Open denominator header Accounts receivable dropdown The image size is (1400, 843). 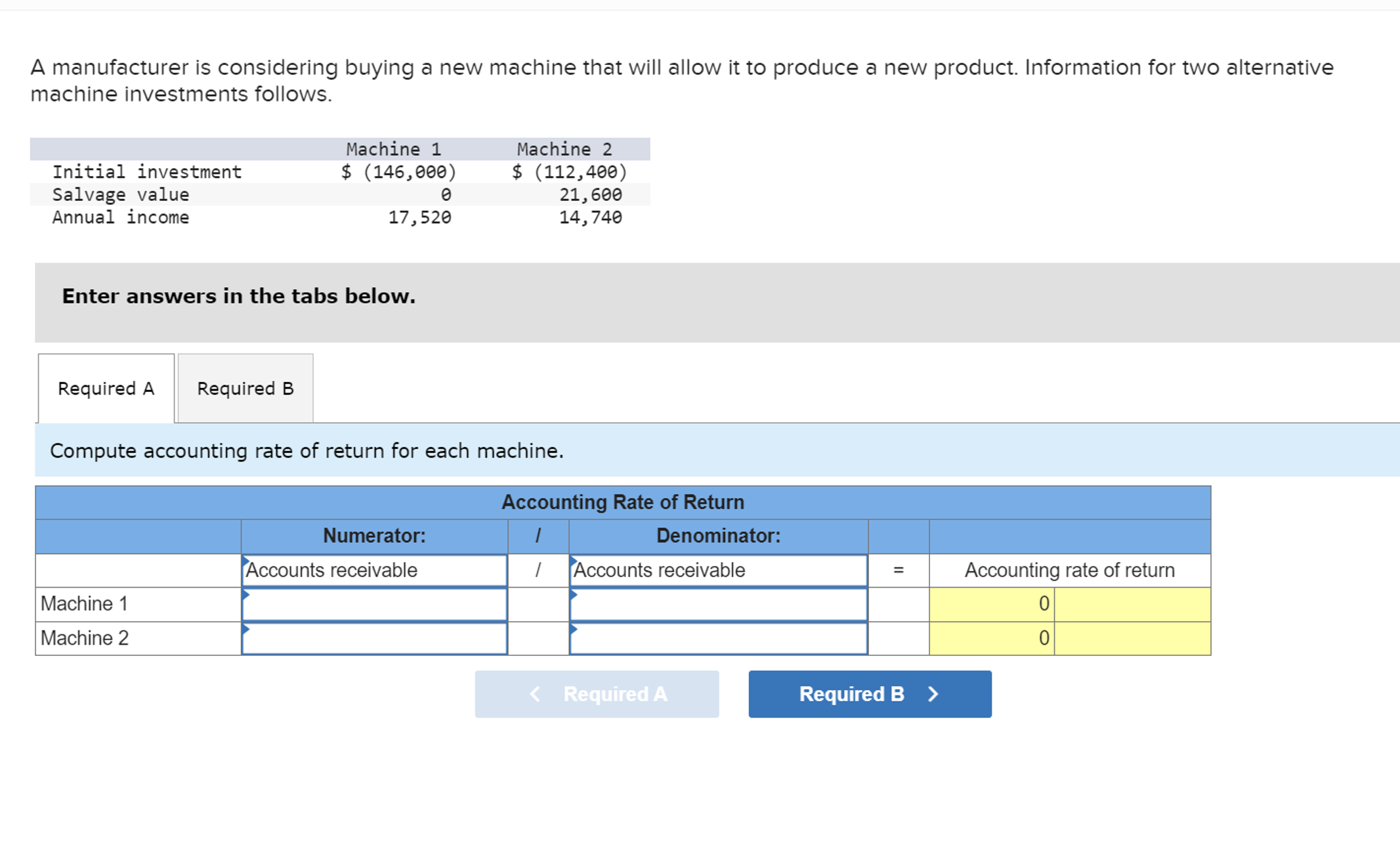[x=718, y=570]
